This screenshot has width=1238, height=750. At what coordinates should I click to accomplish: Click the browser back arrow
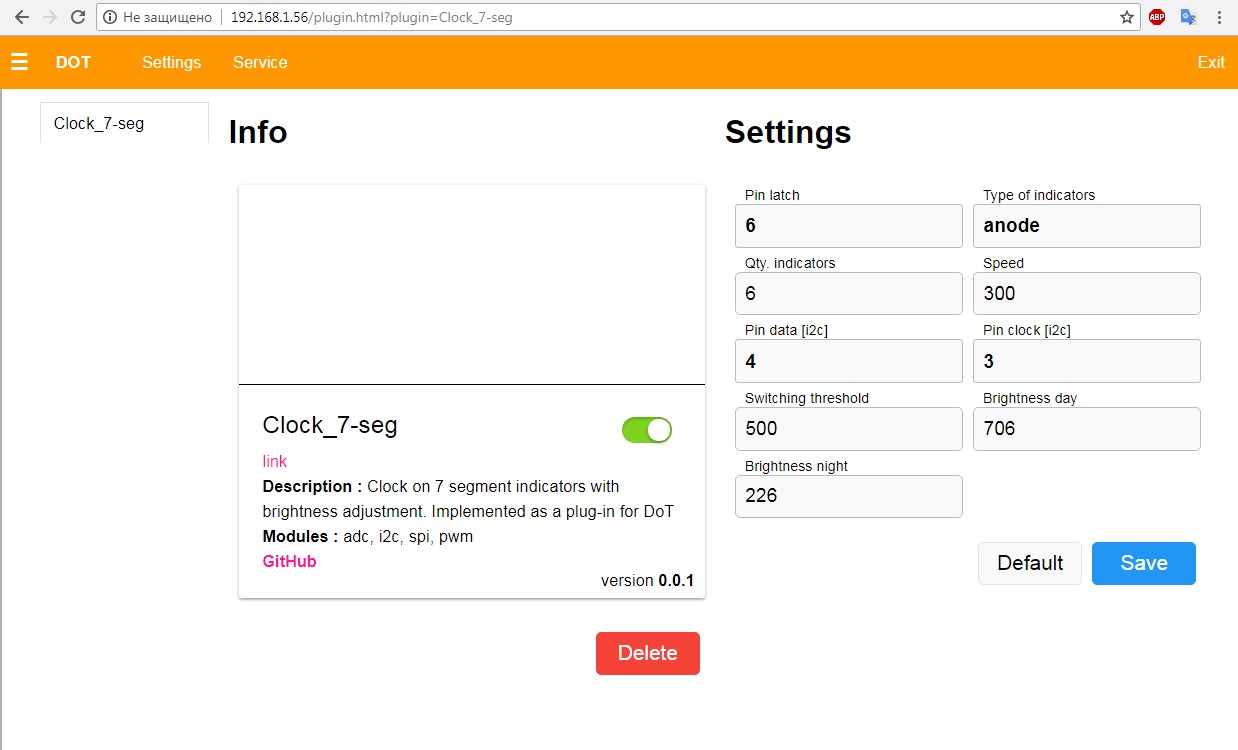pyautogui.click(x=21, y=17)
